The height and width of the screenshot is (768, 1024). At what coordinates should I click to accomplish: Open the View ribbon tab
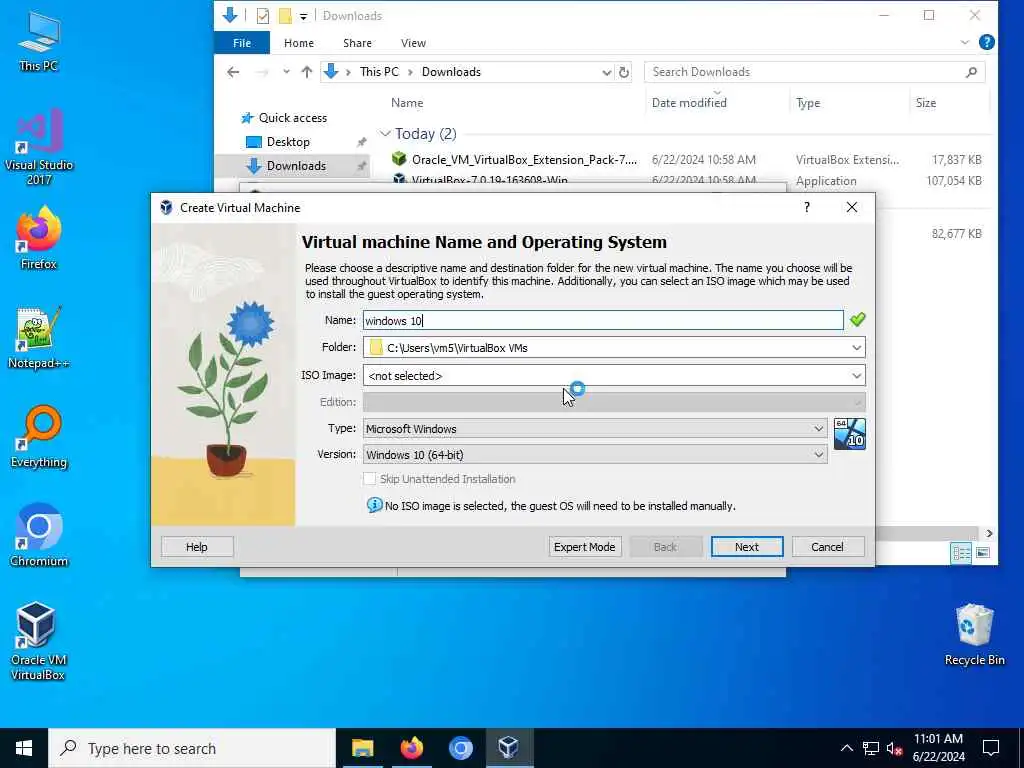point(413,42)
